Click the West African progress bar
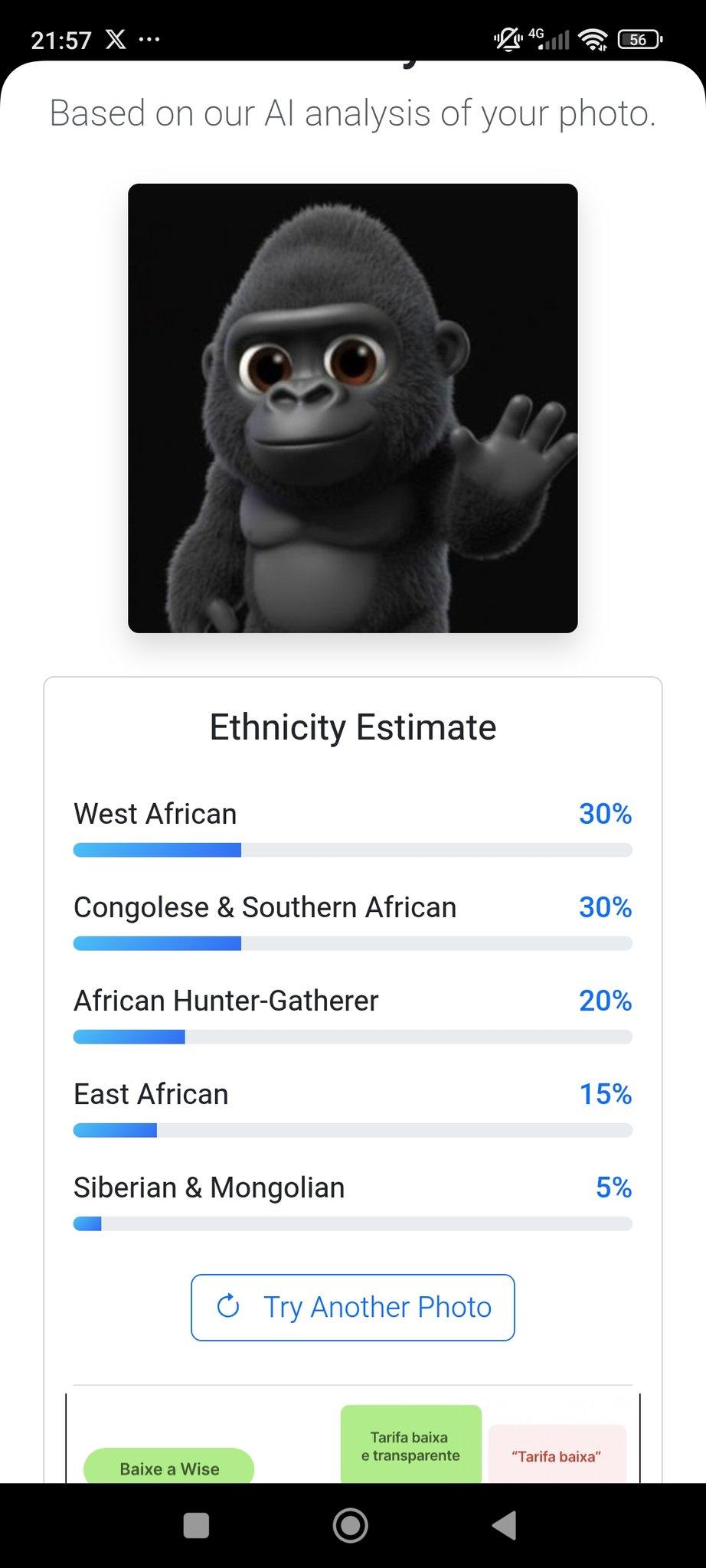Screen dimensions: 706x1568 pyautogui.click(x=353, y=850)
